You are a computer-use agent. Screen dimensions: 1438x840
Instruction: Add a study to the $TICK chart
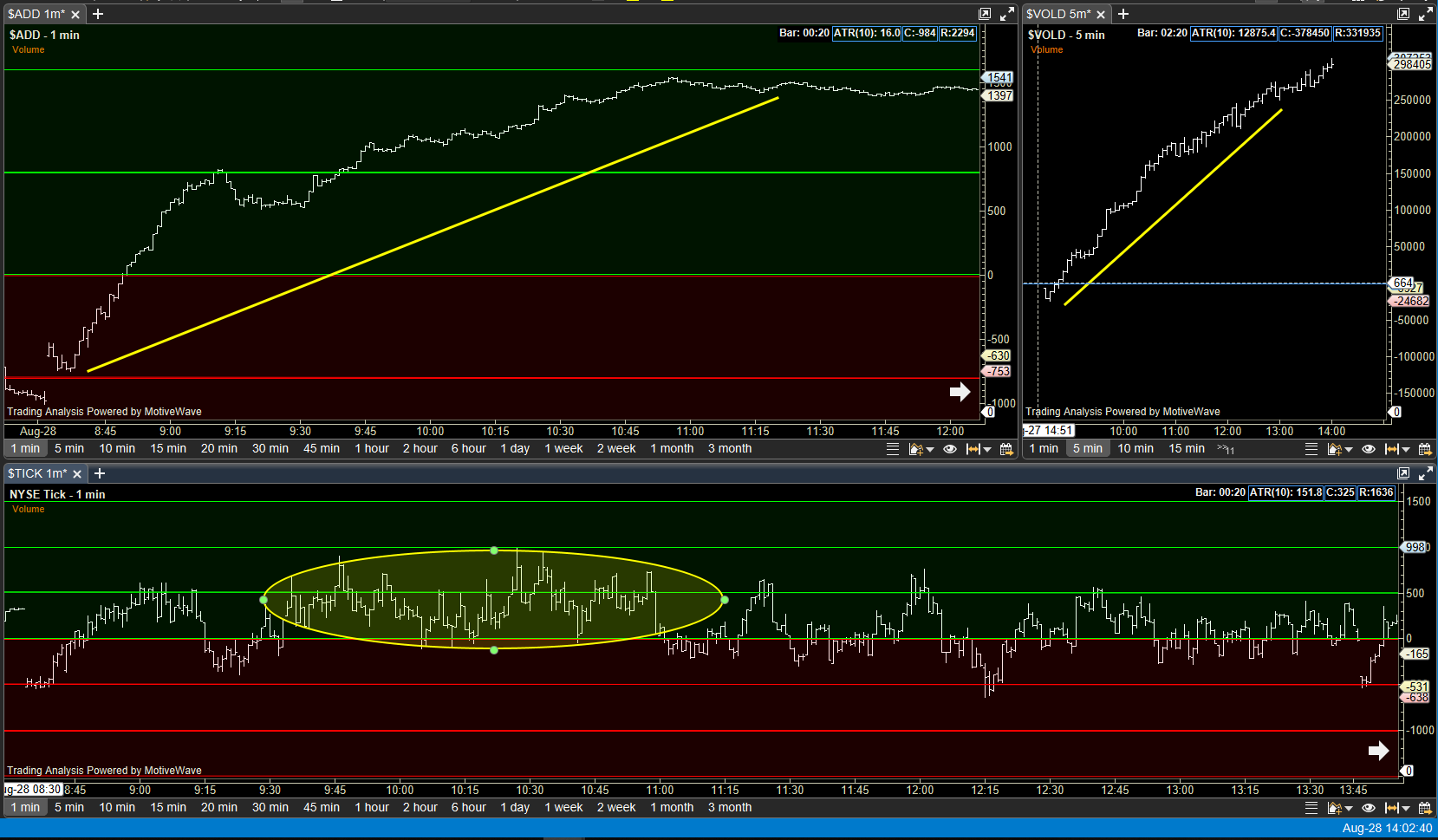coord(1334,808)
